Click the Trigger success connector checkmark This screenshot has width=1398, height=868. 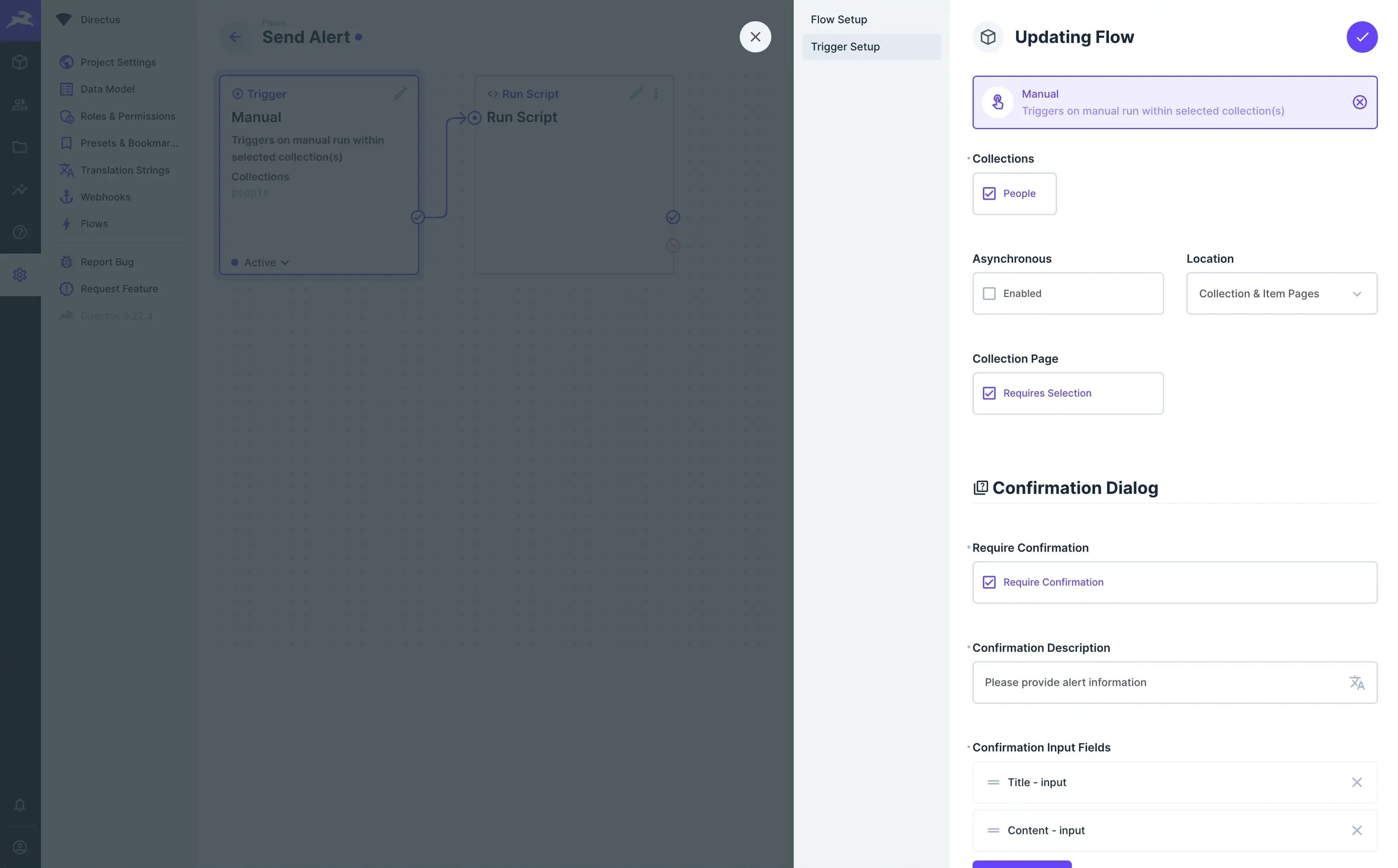418,217
